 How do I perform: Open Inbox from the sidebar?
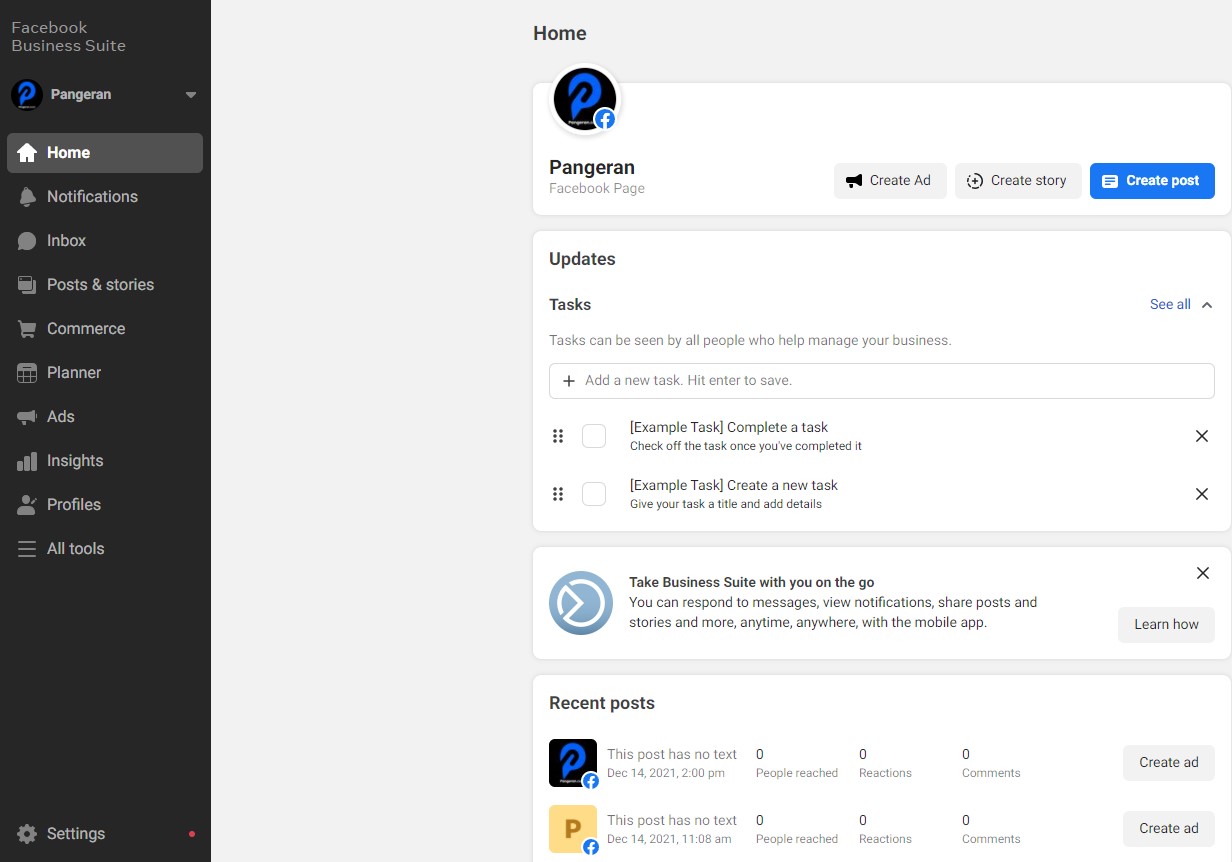[x=105, y=241]
